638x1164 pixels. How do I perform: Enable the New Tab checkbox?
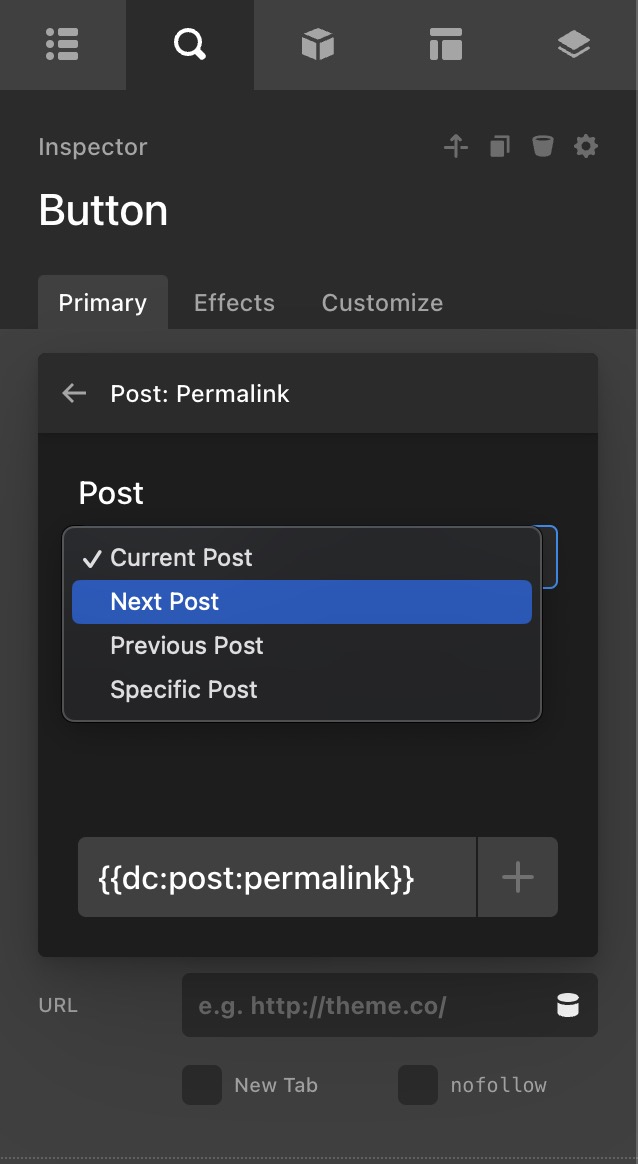202,1085
